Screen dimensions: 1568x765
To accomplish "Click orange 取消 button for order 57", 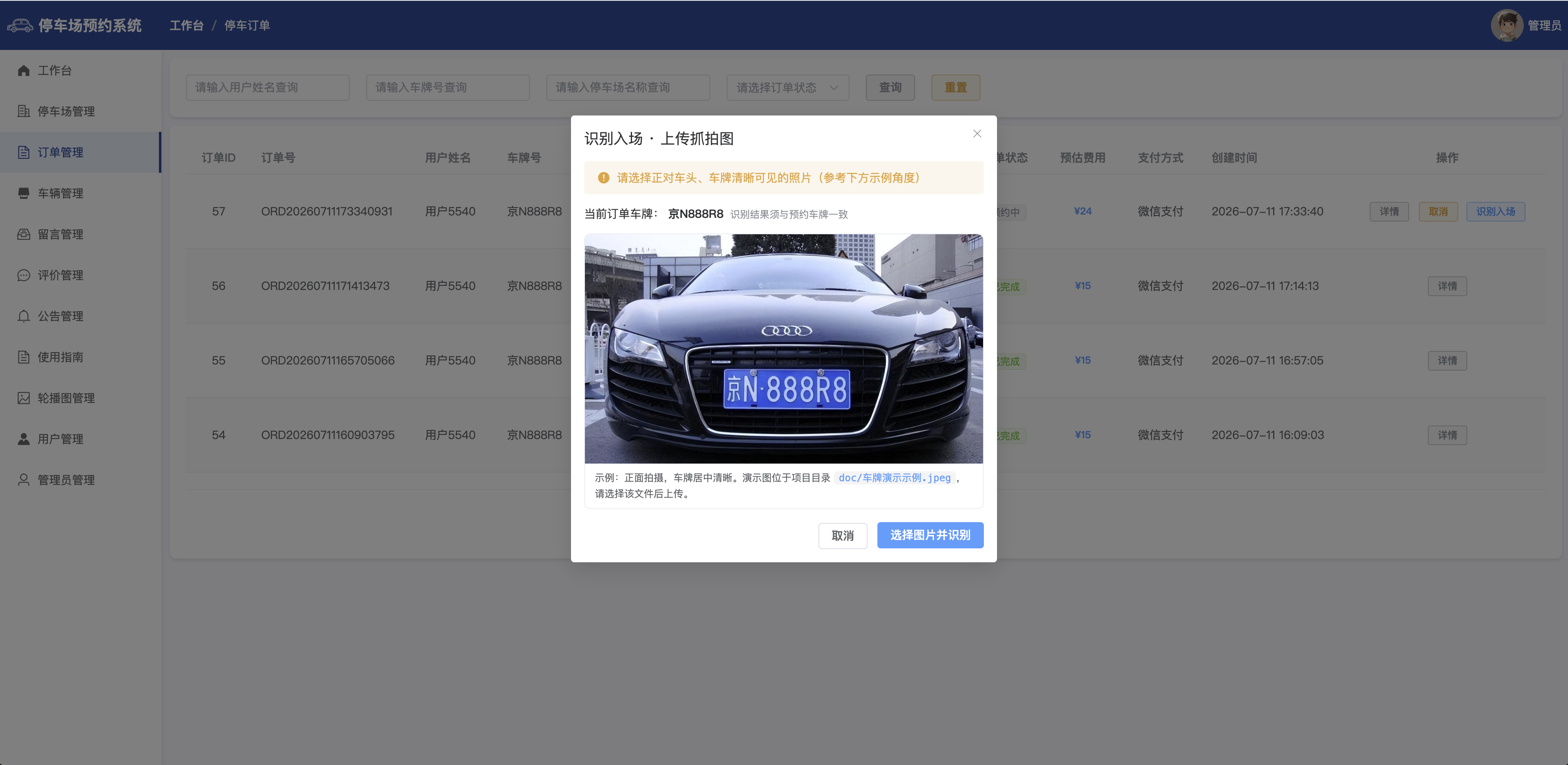I will coord(1438,211).
